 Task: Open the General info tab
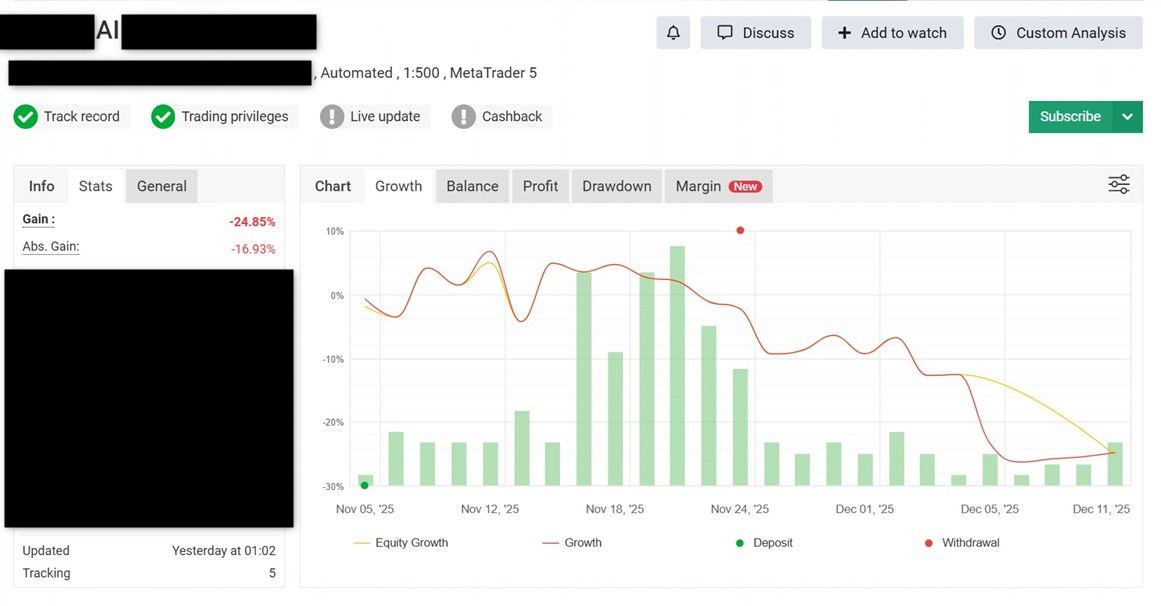click(162, 186)
